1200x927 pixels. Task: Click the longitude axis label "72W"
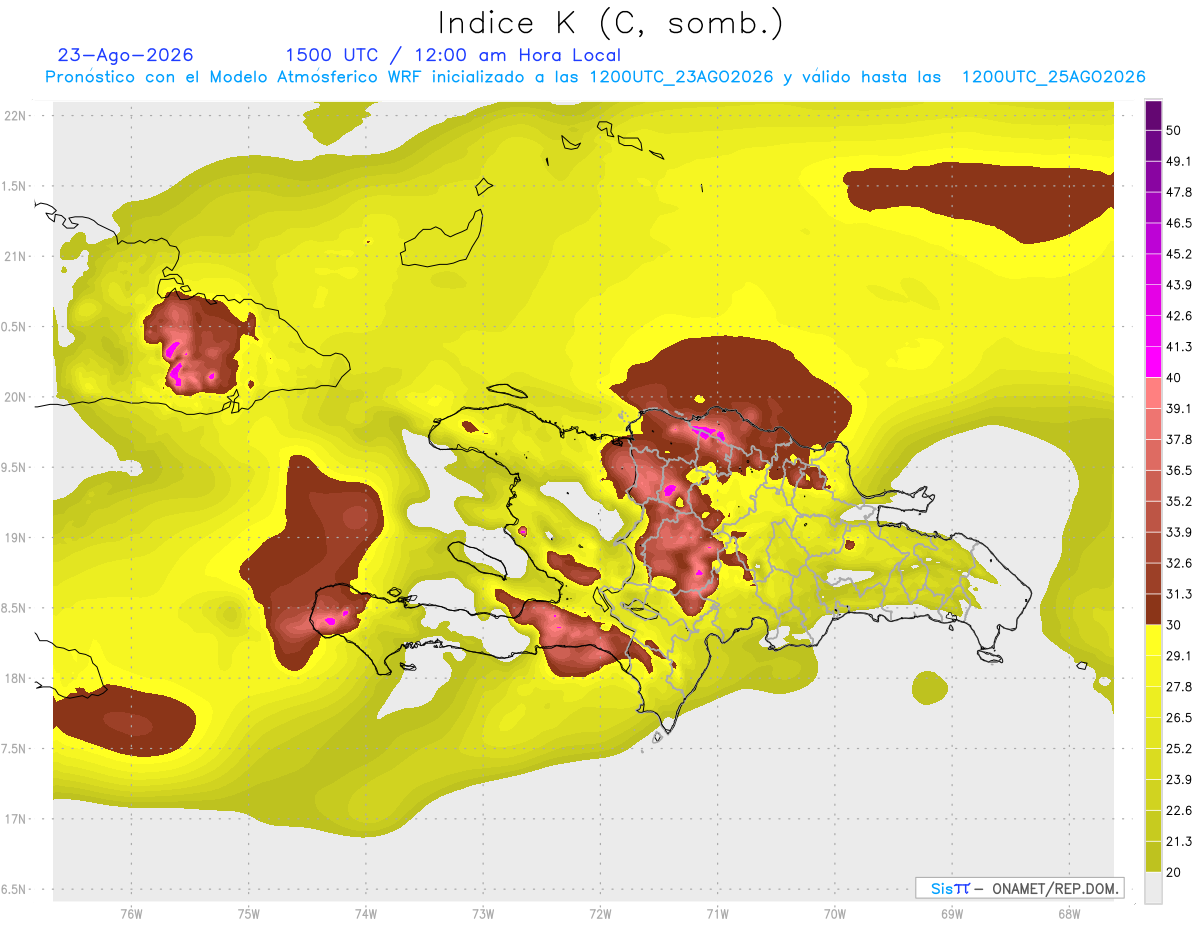[600, 914]
